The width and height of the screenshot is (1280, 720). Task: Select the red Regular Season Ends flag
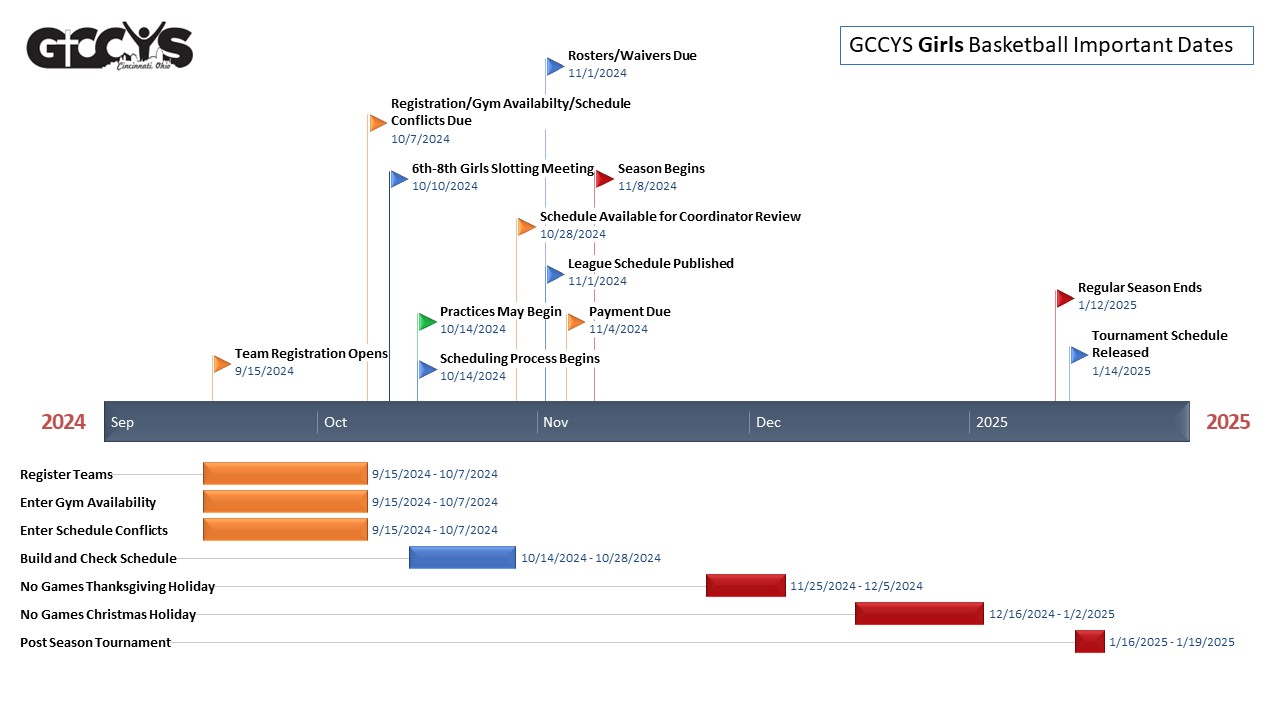click(1065, 298)
